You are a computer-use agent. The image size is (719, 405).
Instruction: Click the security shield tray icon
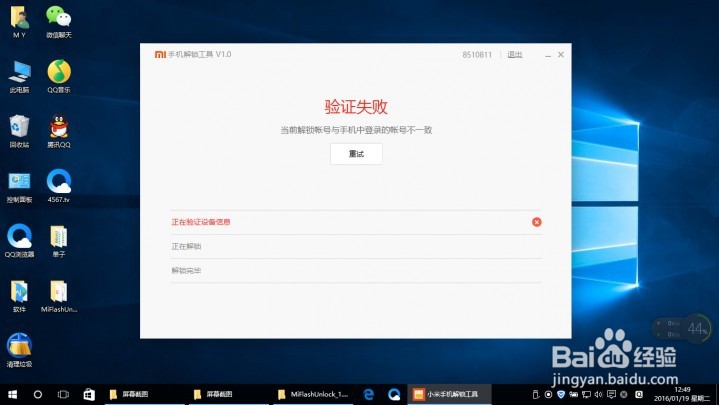click(560, 394)
